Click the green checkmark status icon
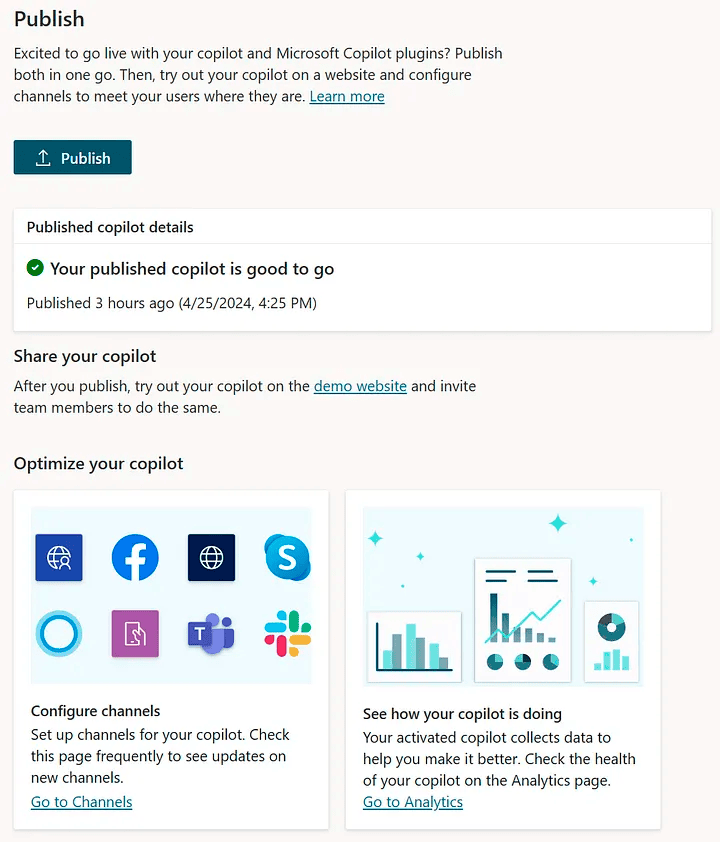 point(35,267)
